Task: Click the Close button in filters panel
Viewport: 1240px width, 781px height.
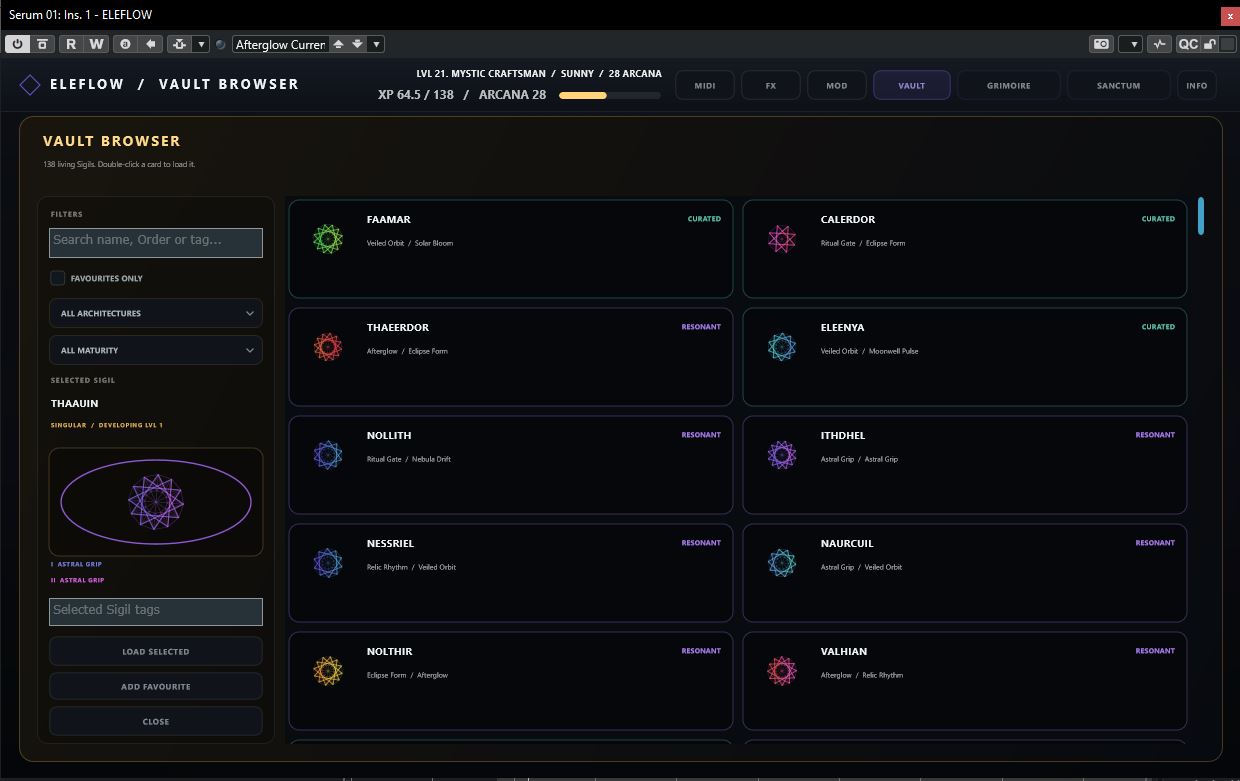Action: [156, 721]
